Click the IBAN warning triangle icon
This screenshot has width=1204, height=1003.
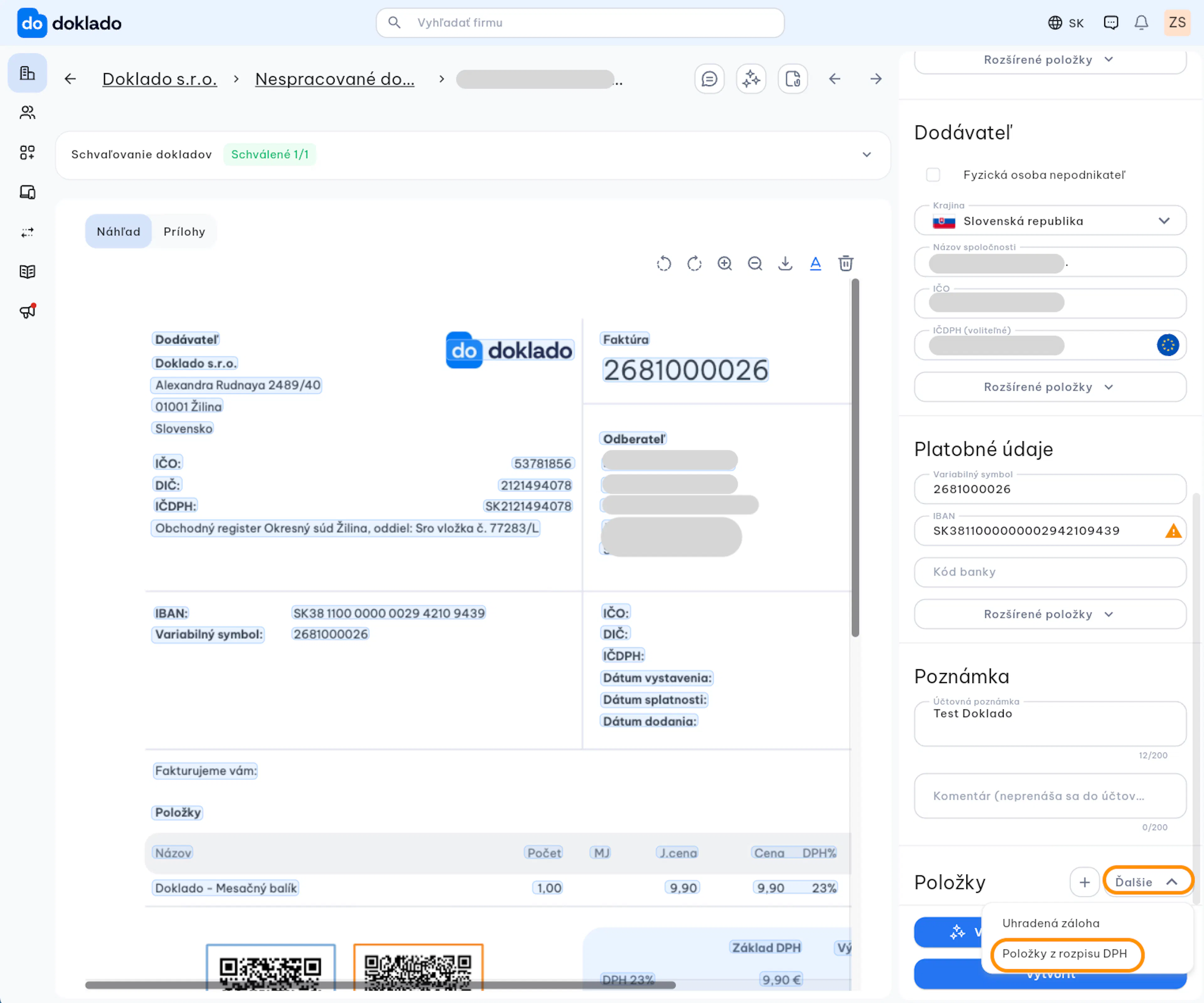[1174, 531]
